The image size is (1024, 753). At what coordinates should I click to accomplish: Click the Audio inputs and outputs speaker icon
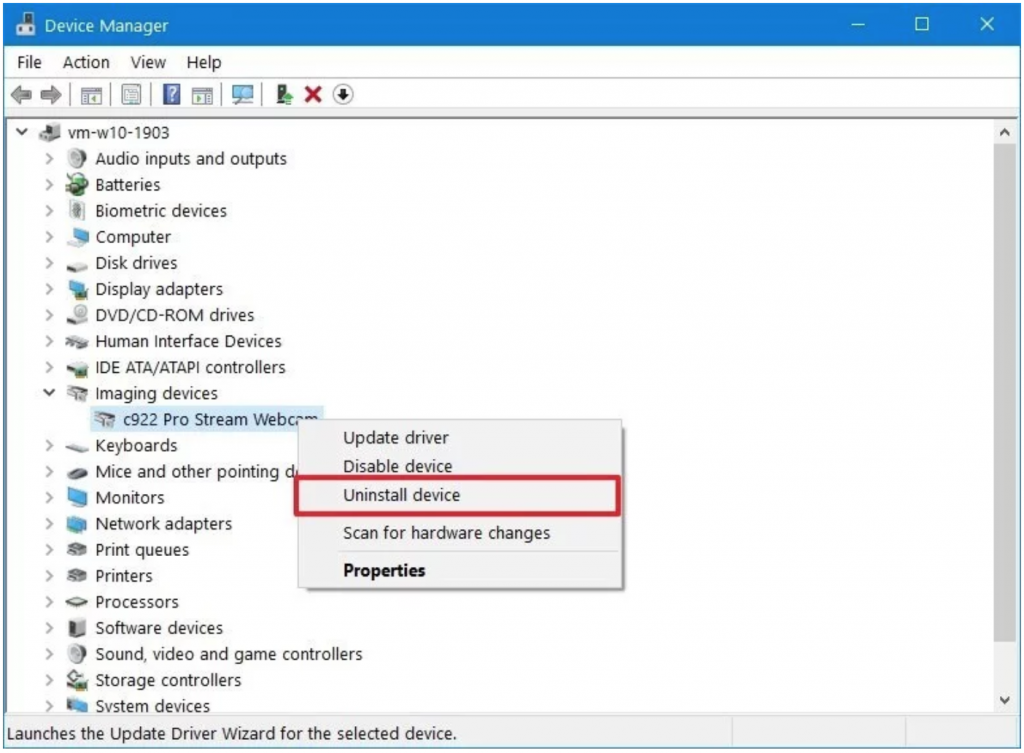[77, 158]
